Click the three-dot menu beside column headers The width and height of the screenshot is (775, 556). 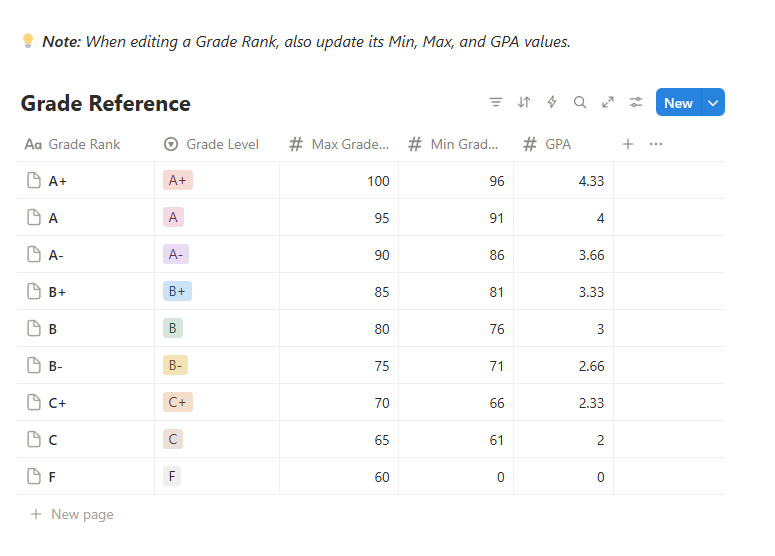point(656,144)
